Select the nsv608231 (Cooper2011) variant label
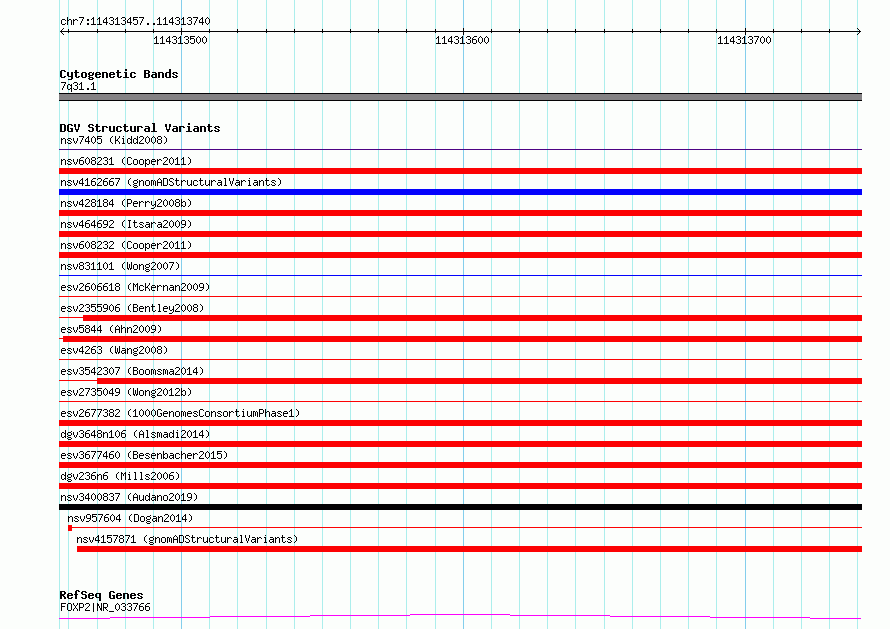Image resolution: width=890 pixels, height=629 pixels. tap(126, 161)
